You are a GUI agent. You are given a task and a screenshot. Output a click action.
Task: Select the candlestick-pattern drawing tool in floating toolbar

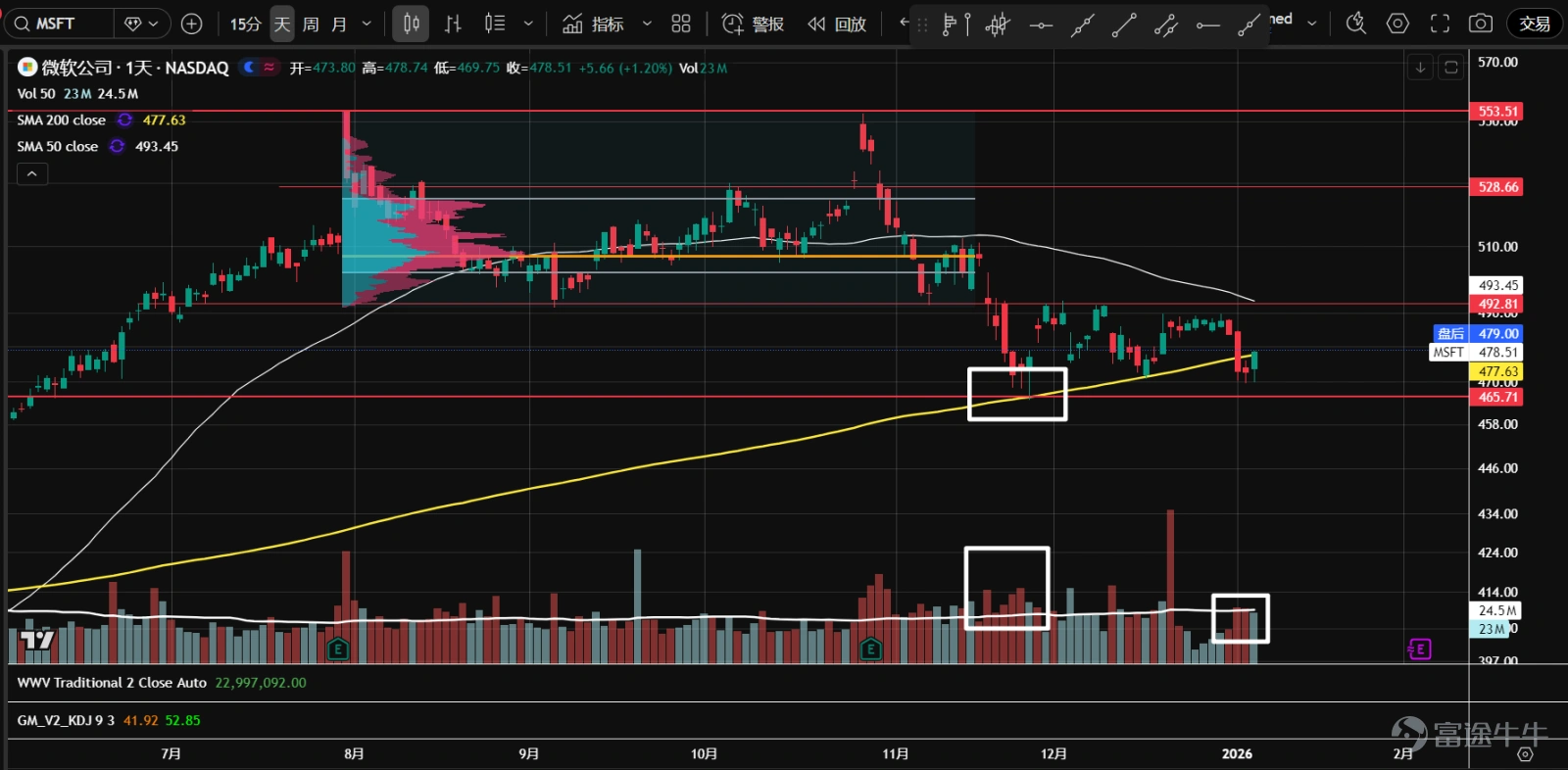pyautogui.click(x=998, y=25)
